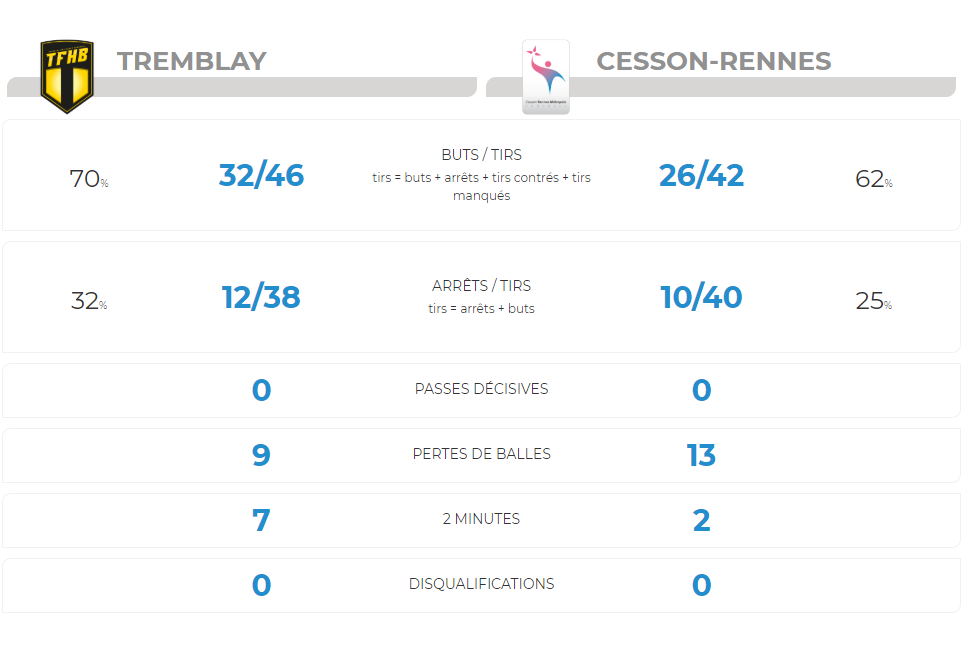Screen dimensions: 974x669
Task: Click the ARRÊTS / TIRS label
Action: pos(481,286)
